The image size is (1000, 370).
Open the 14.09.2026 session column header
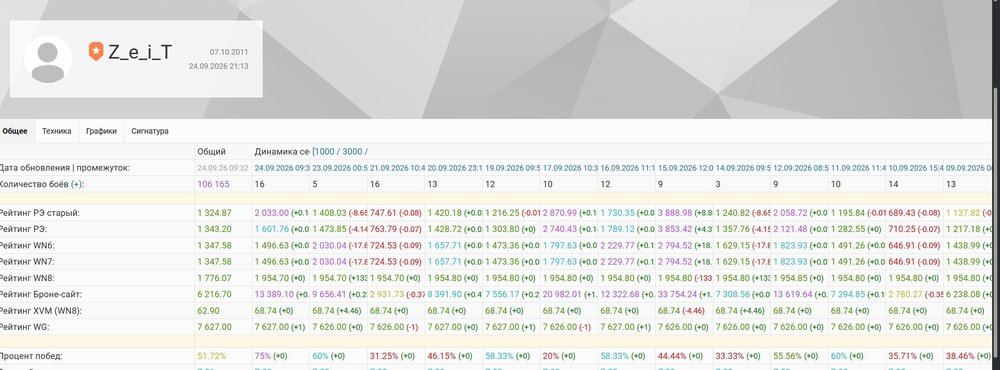(x=743, y=168)
